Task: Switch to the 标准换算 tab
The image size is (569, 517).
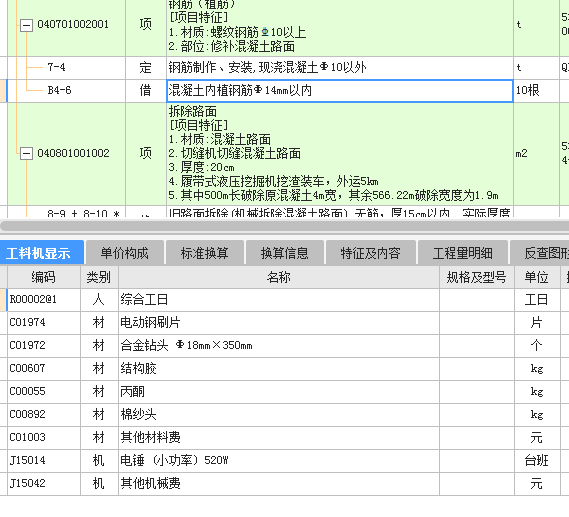Action: point(205,253)
